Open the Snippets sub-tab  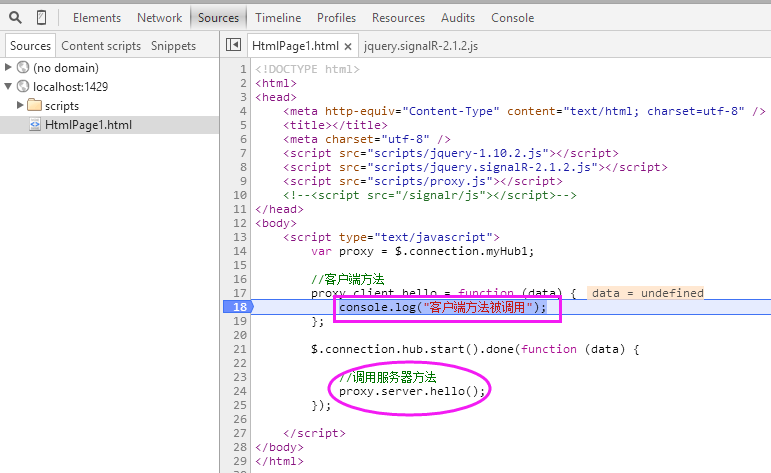click(173, 46)
